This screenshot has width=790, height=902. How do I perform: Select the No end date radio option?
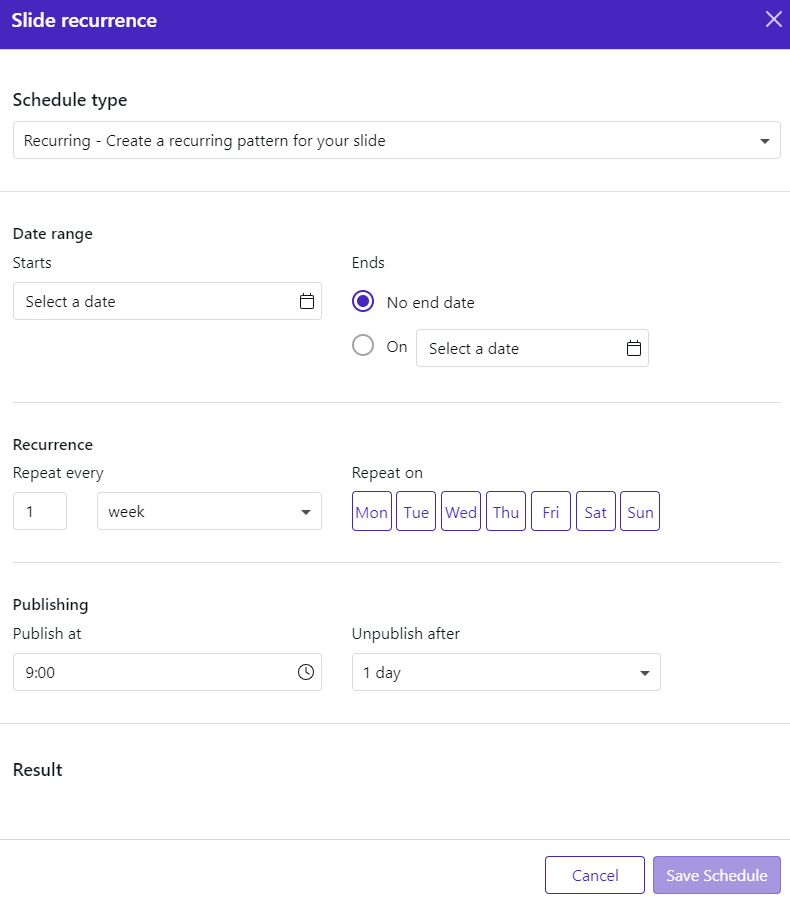tap(363, 301)
